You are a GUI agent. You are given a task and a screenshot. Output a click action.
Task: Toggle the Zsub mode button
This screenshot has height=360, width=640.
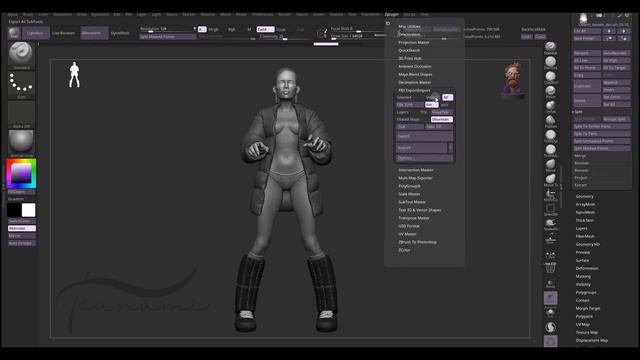click(x=281, y=29)
